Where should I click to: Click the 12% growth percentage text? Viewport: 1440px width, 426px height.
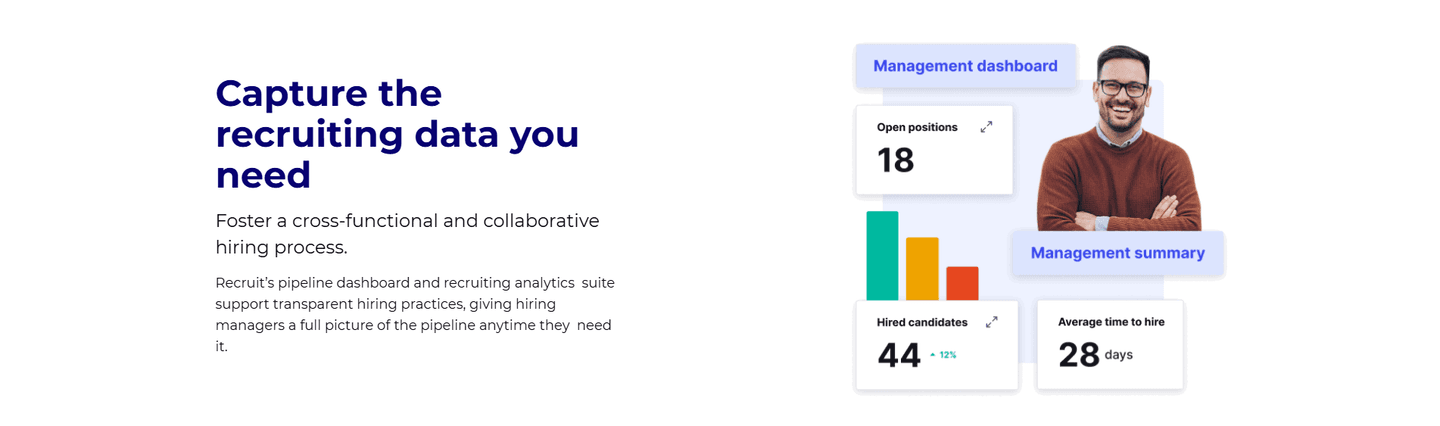pos(948,355)
